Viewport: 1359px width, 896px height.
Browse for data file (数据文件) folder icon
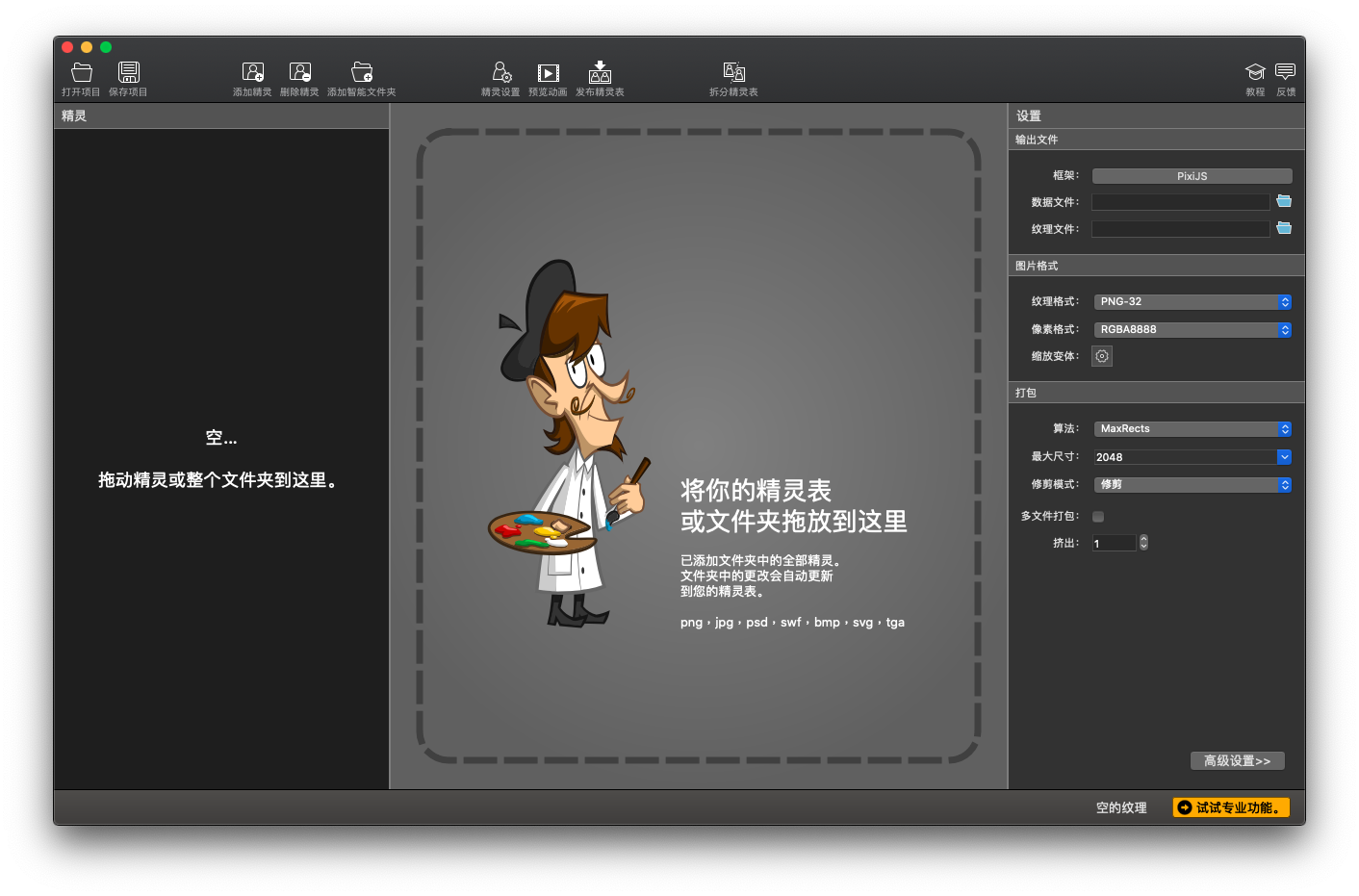click(1284, 201)
